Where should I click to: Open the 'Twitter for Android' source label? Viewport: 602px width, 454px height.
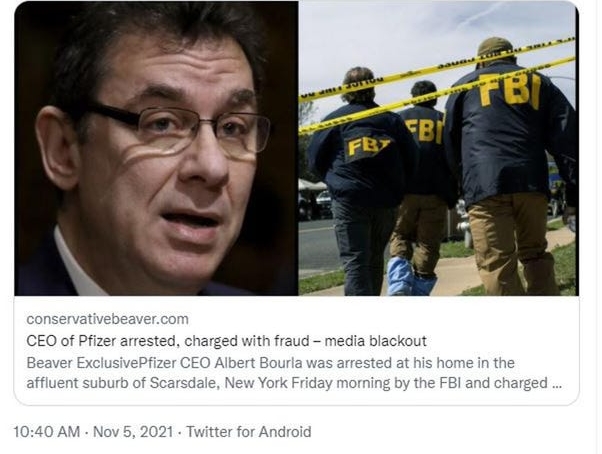pyautogui.click(x=249, y=432)
